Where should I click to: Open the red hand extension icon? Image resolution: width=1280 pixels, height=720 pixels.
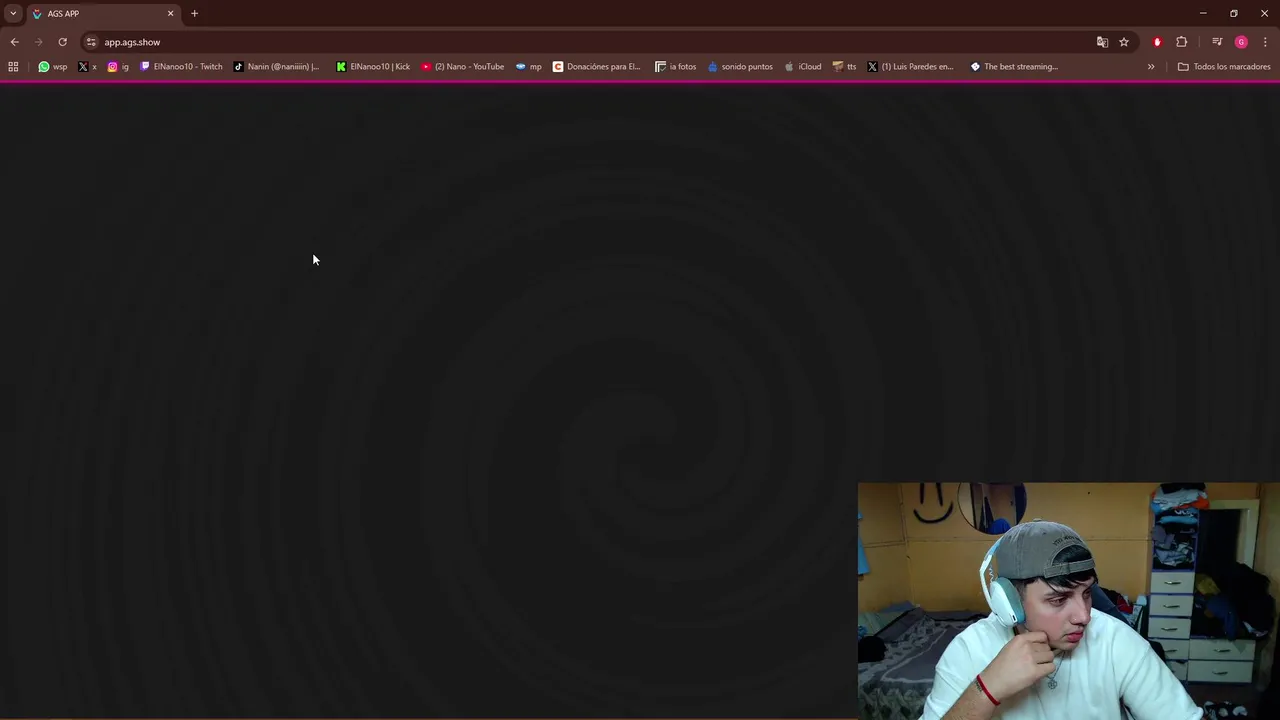point(1157,42)
